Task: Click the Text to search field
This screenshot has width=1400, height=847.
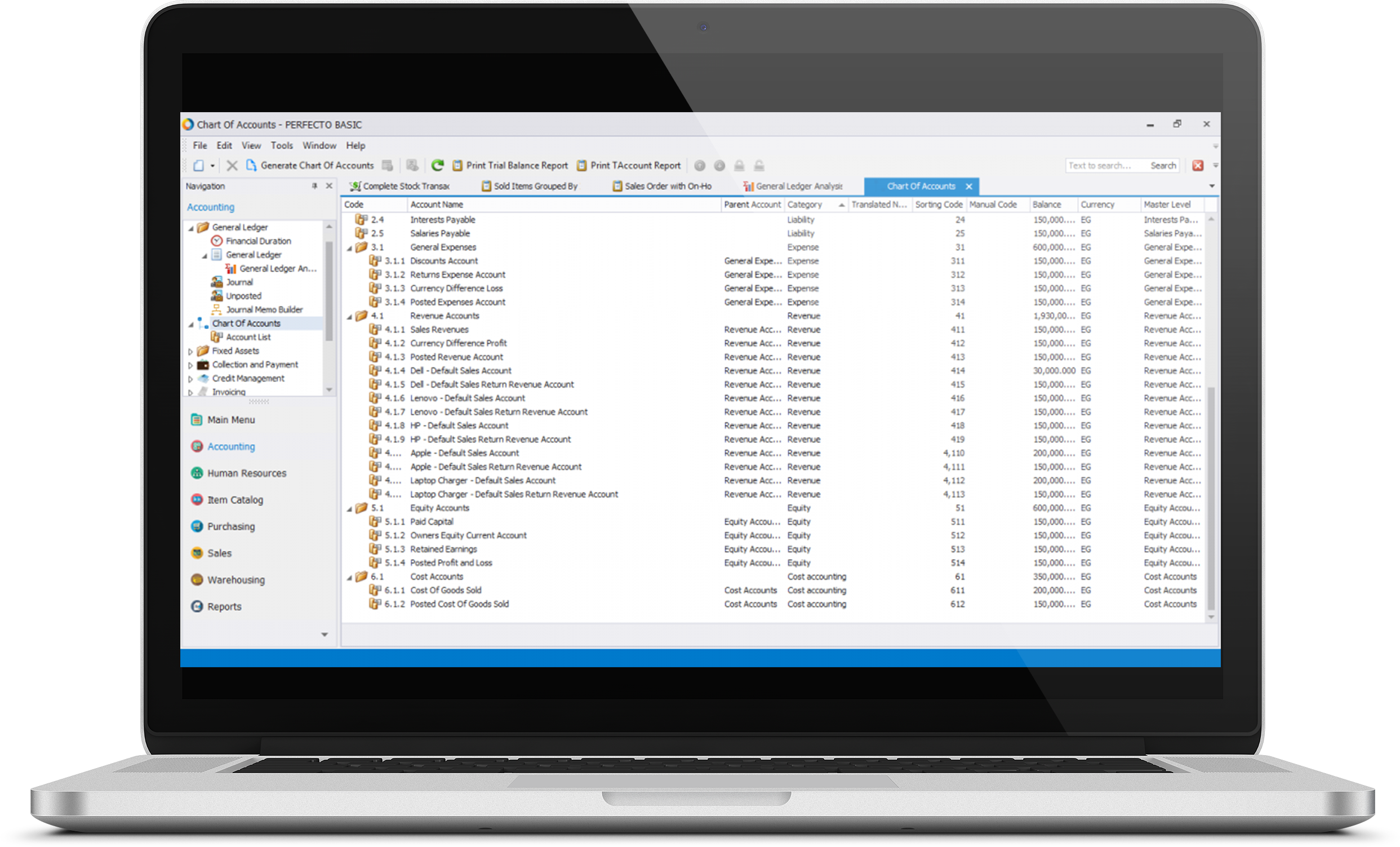Action: (1105, 166)
